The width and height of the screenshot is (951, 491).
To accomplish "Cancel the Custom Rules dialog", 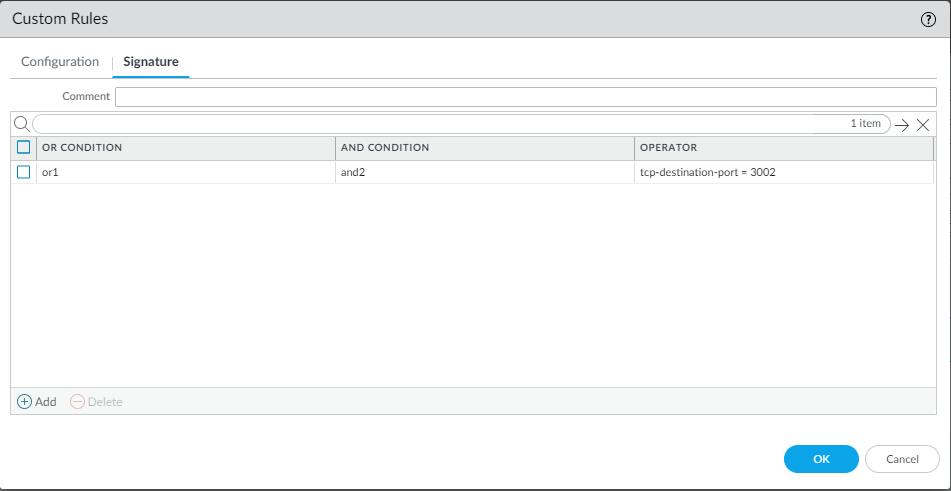I will (902, 459).
